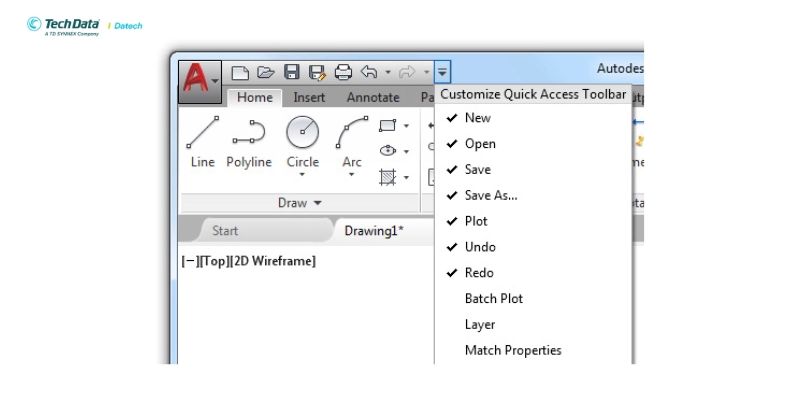Switch to the Home ribbon tab
The image size is (800, 400).
tap(255, 97)
